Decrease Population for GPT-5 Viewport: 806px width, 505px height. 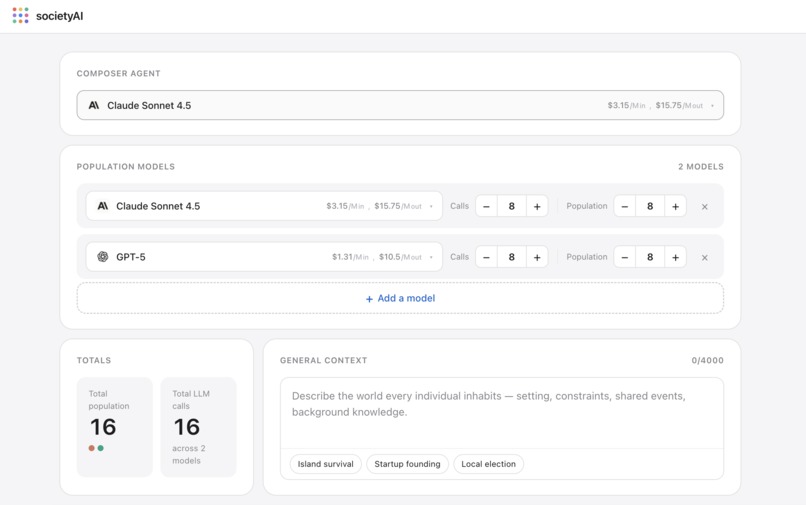(625, 257)
